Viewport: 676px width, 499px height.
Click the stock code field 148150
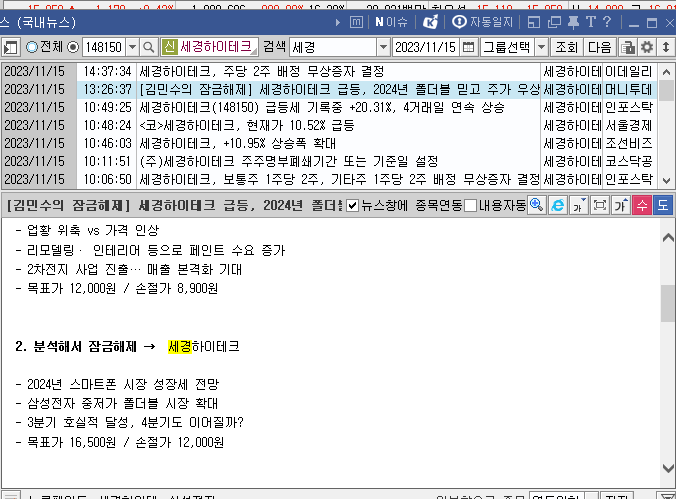click(104, 47)
